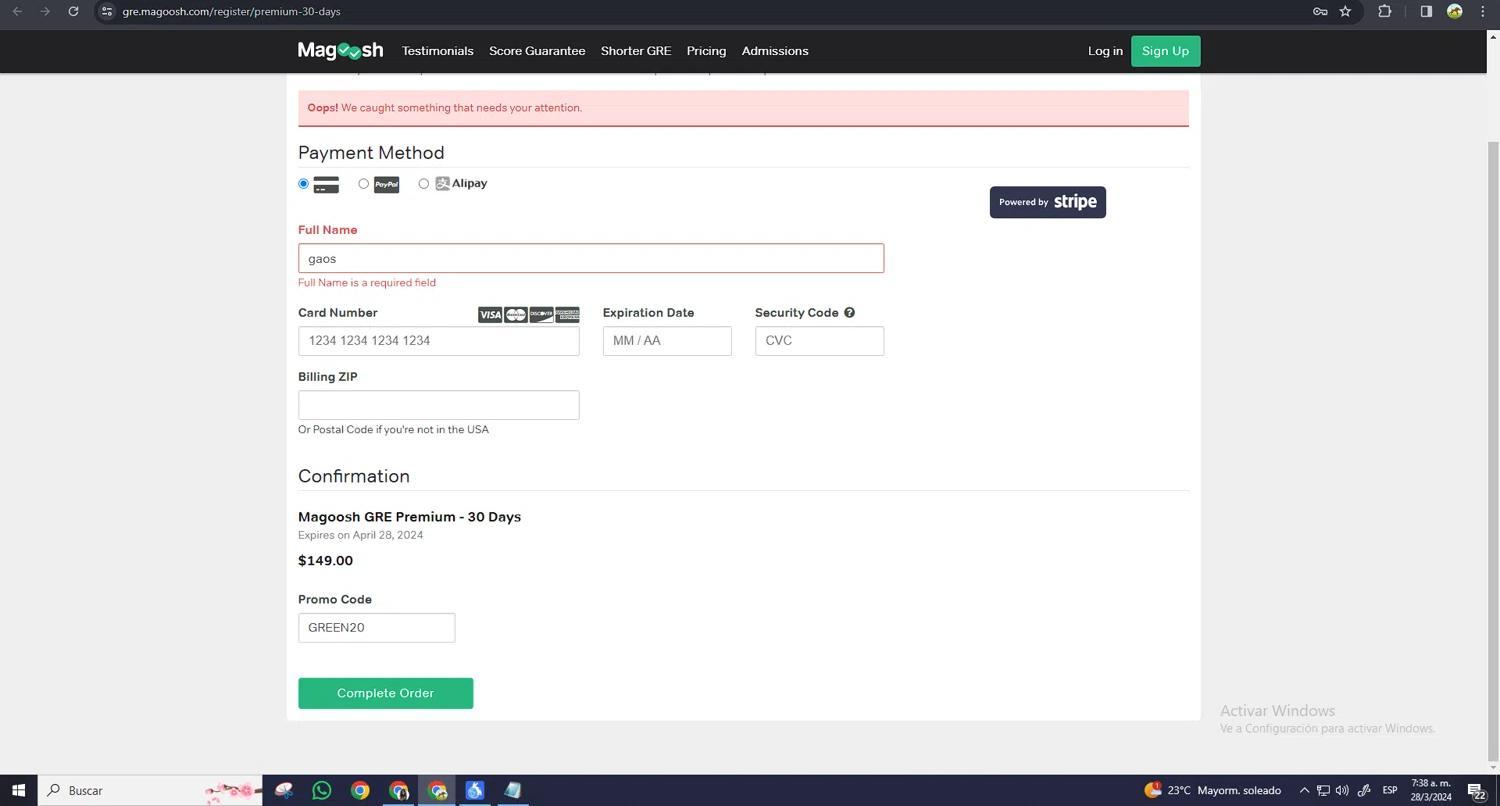Click the ESP language indicator
1500x806 pixels.
point(1390,790)
